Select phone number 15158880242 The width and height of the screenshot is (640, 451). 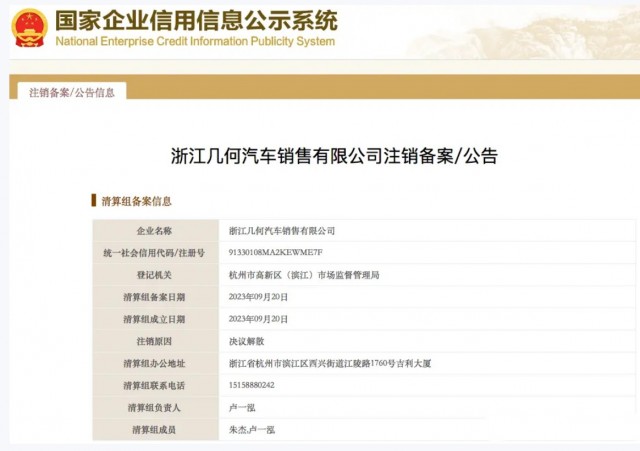(x=251, y=385)
